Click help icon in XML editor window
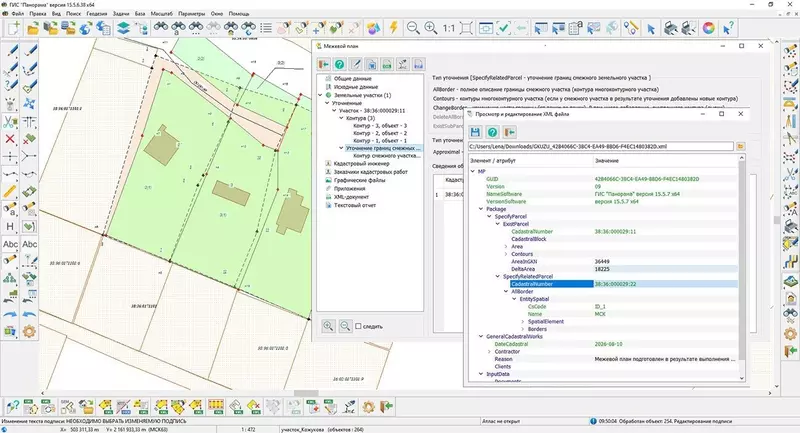Viewport: 800px width, 433px height. click(x=492, y=133)
